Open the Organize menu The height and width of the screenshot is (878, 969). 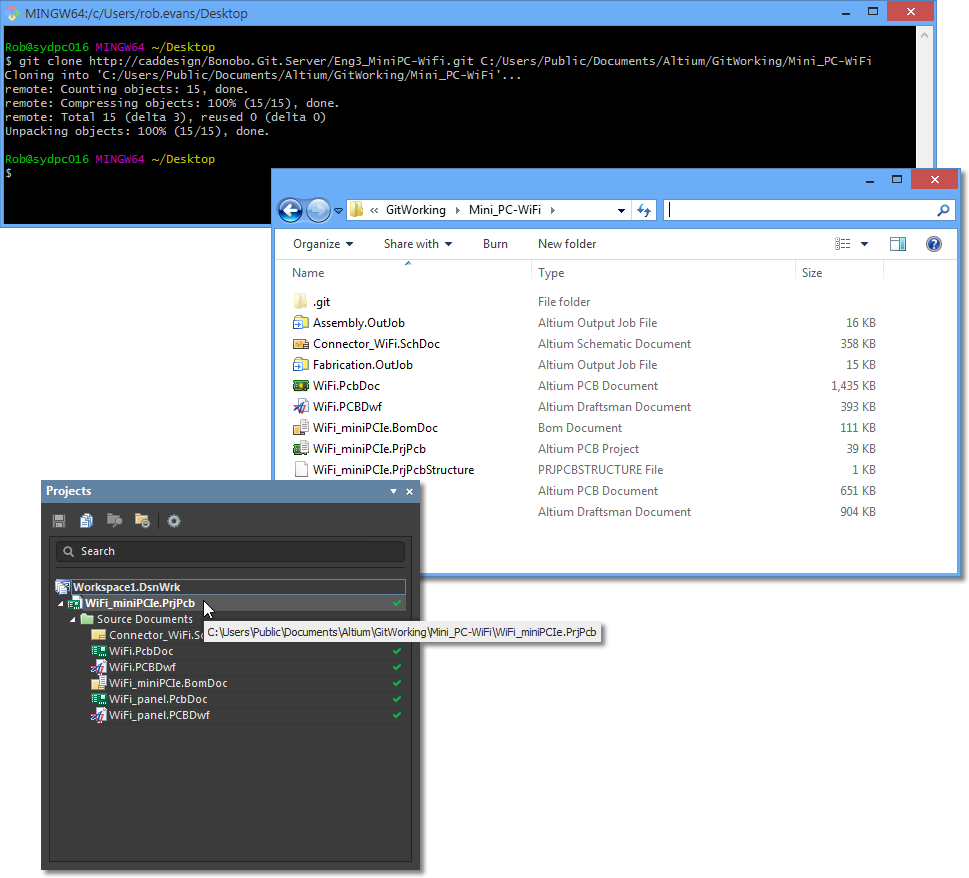(x=322, y=243)
